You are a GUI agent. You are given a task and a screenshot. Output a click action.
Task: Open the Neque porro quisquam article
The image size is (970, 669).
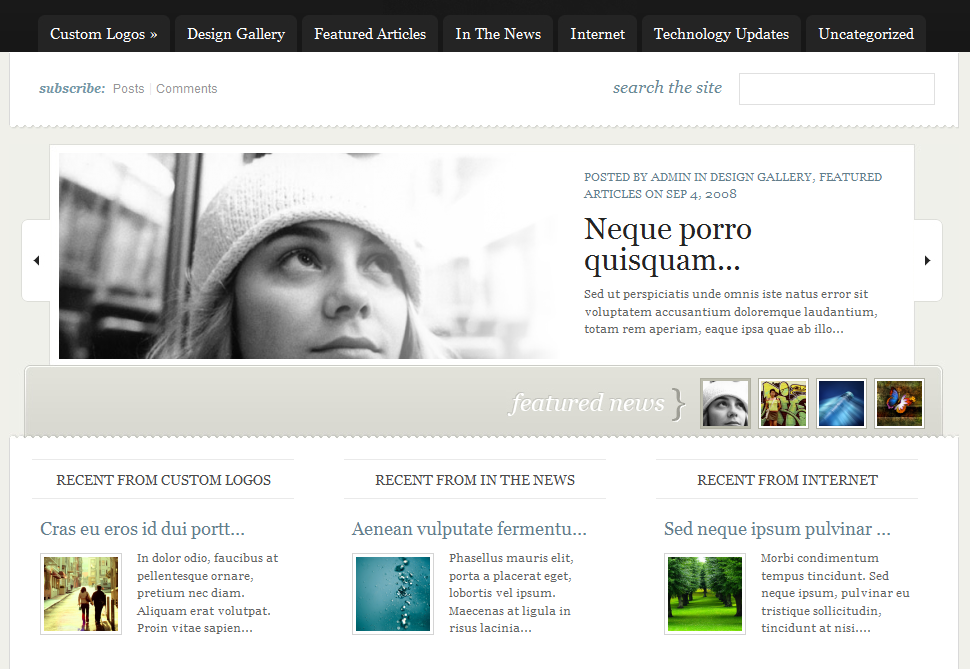667,244
